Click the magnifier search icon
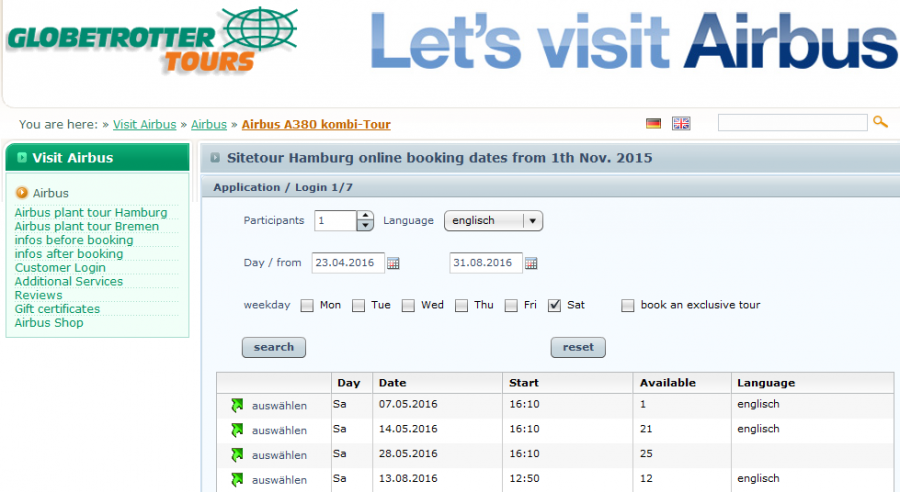The image size is (900, 492). pos(880,122)
